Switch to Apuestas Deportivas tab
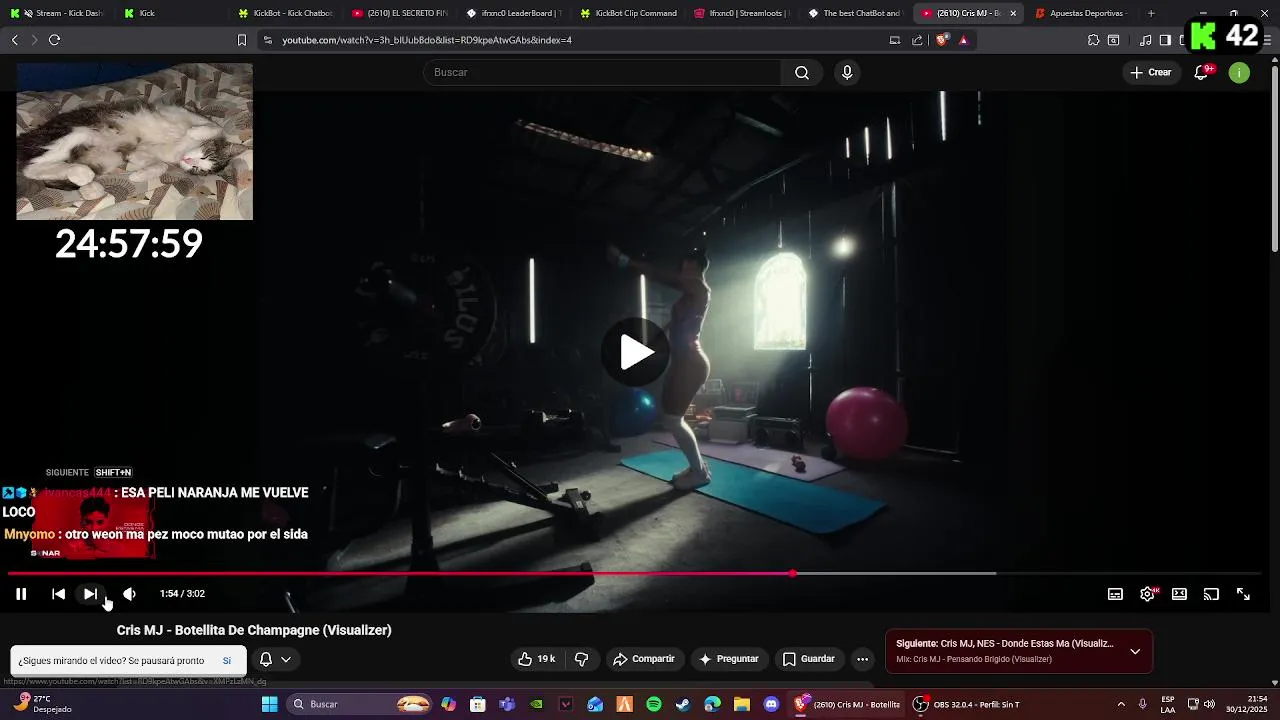The image size is (1280, 720). click(1084, 13)
